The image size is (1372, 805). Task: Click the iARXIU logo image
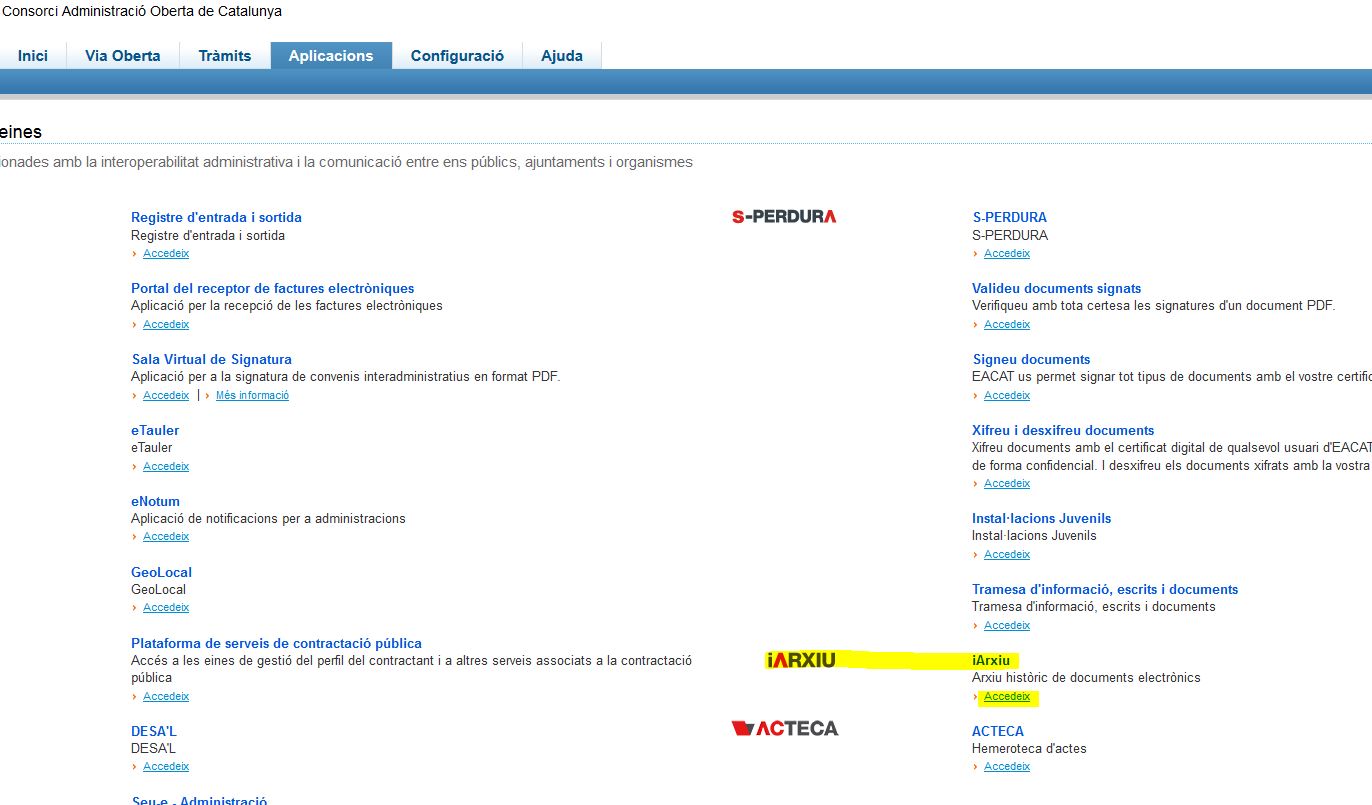800,660
